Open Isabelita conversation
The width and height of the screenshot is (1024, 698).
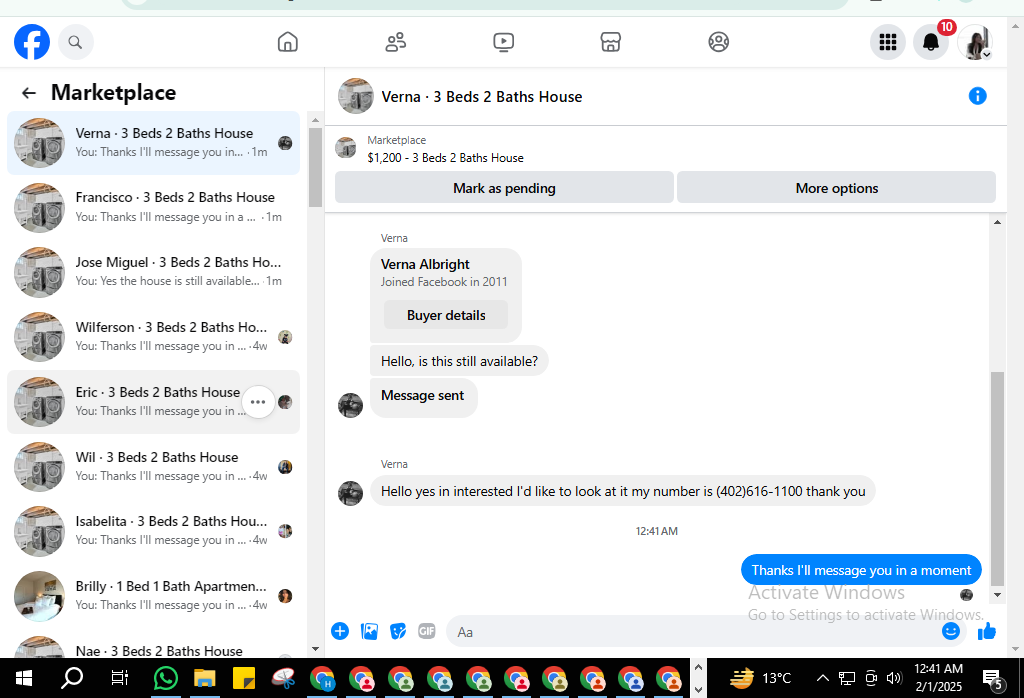[153, 531]
